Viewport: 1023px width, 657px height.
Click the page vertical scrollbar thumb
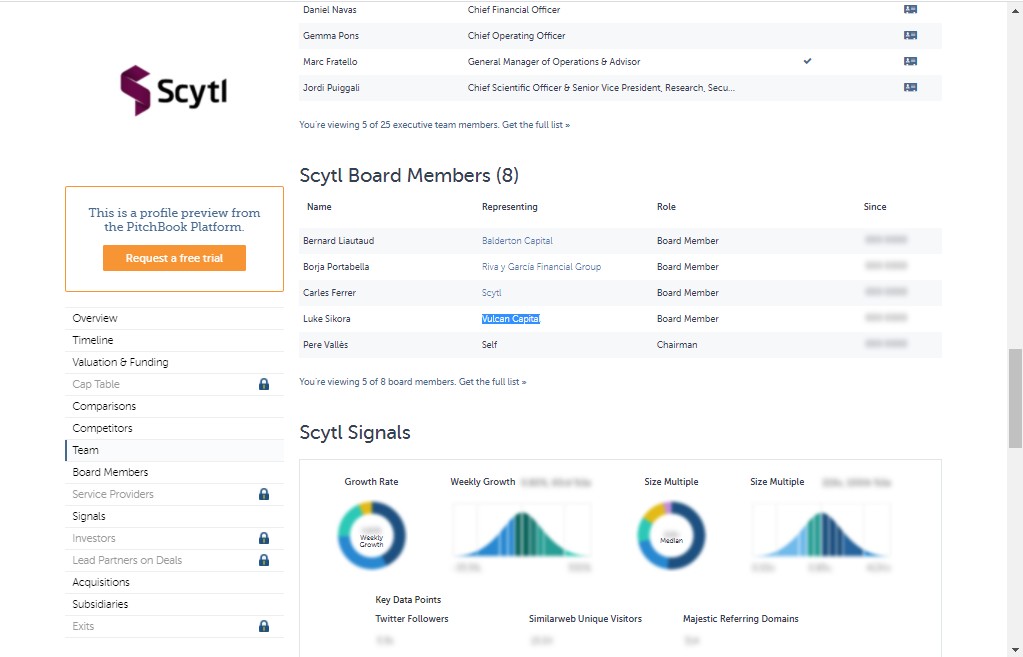pyautogui.click(x=1015, y=399)
